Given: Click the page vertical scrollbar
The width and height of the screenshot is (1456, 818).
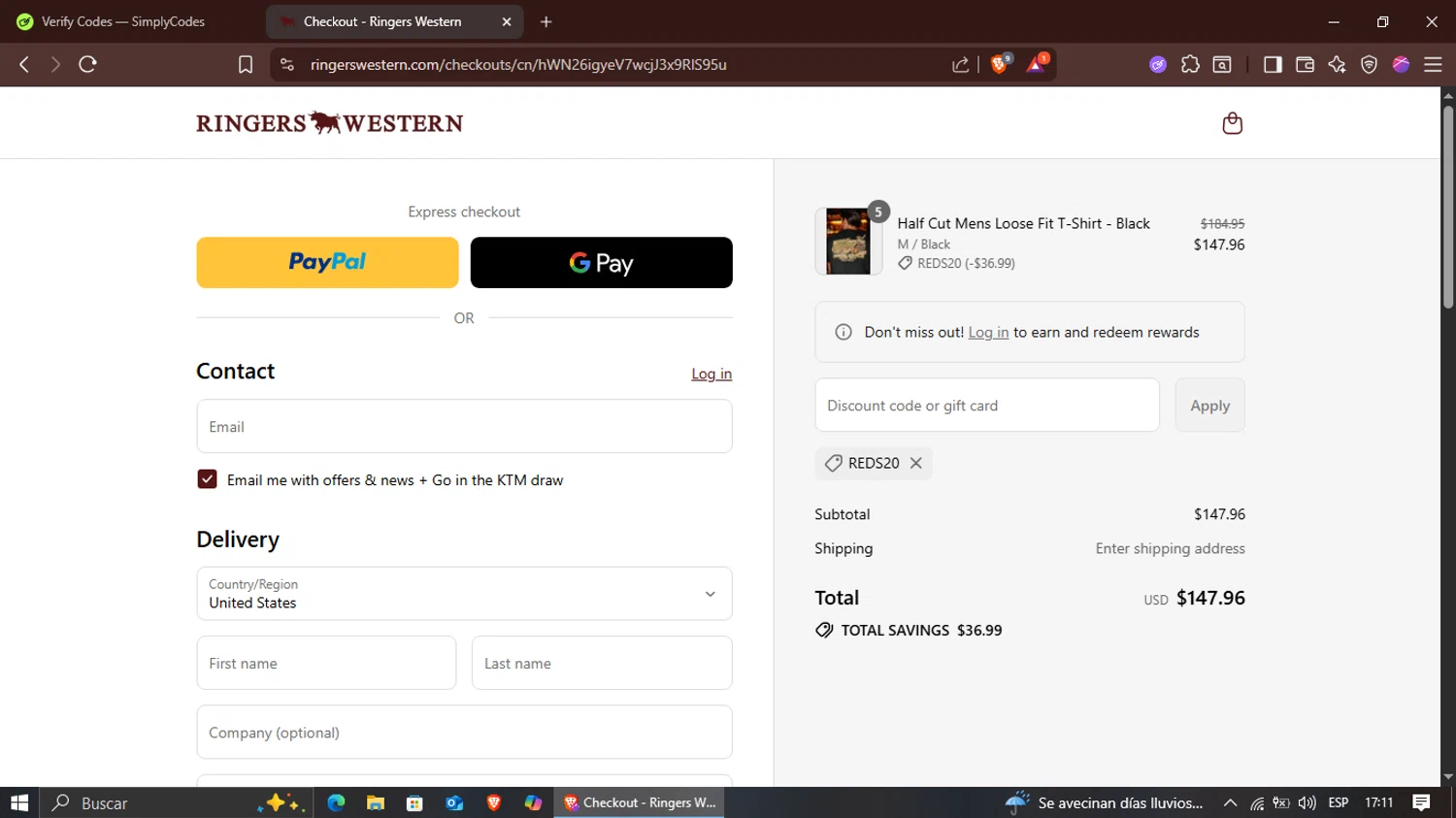Looking at the screenshot, I should [x=1448, y=207].
